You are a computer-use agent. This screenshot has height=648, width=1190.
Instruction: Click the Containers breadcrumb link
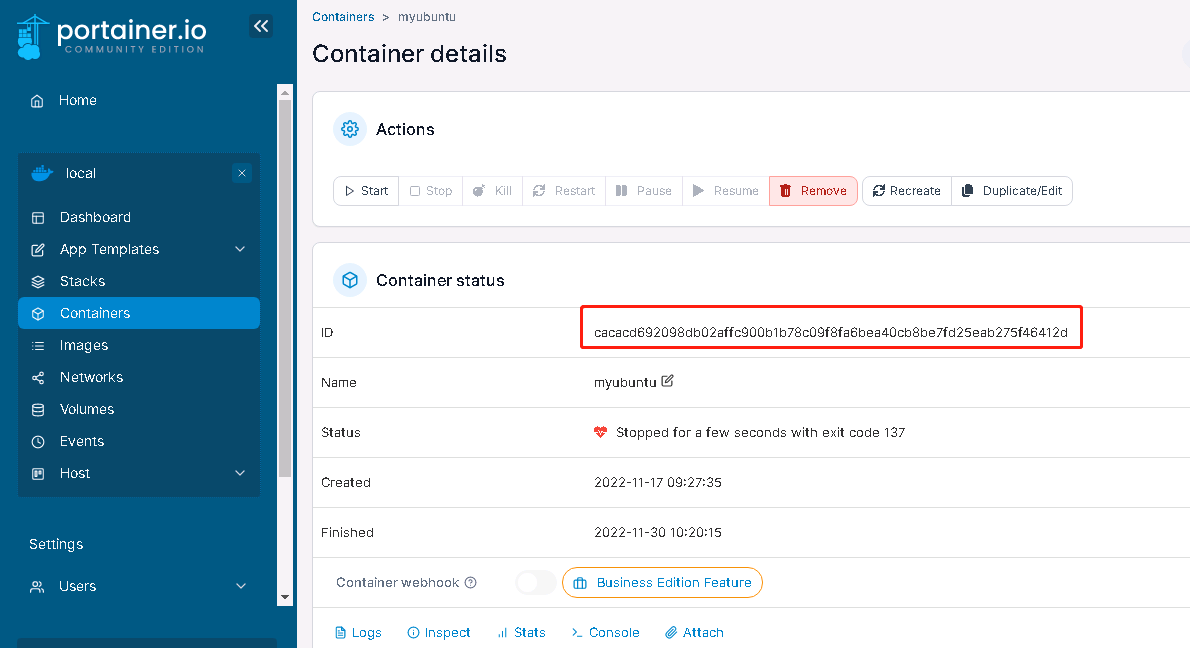click(343, 17)
